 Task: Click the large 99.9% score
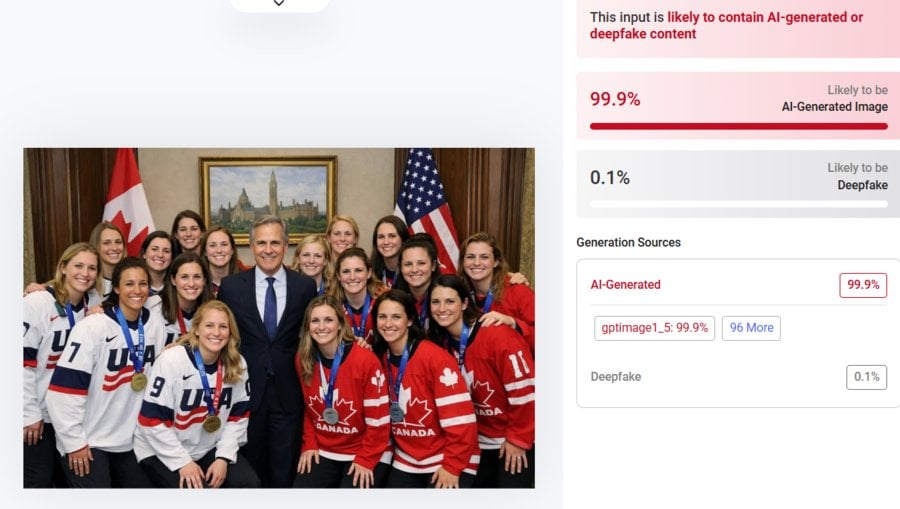point(615,99)
